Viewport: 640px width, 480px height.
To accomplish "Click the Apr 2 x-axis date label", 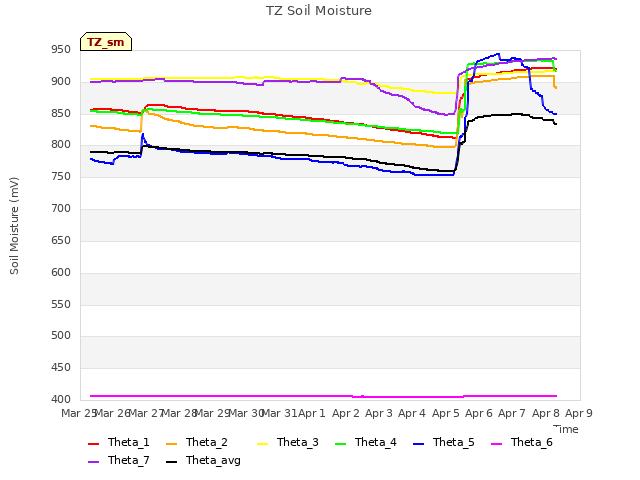I will 346,413.
